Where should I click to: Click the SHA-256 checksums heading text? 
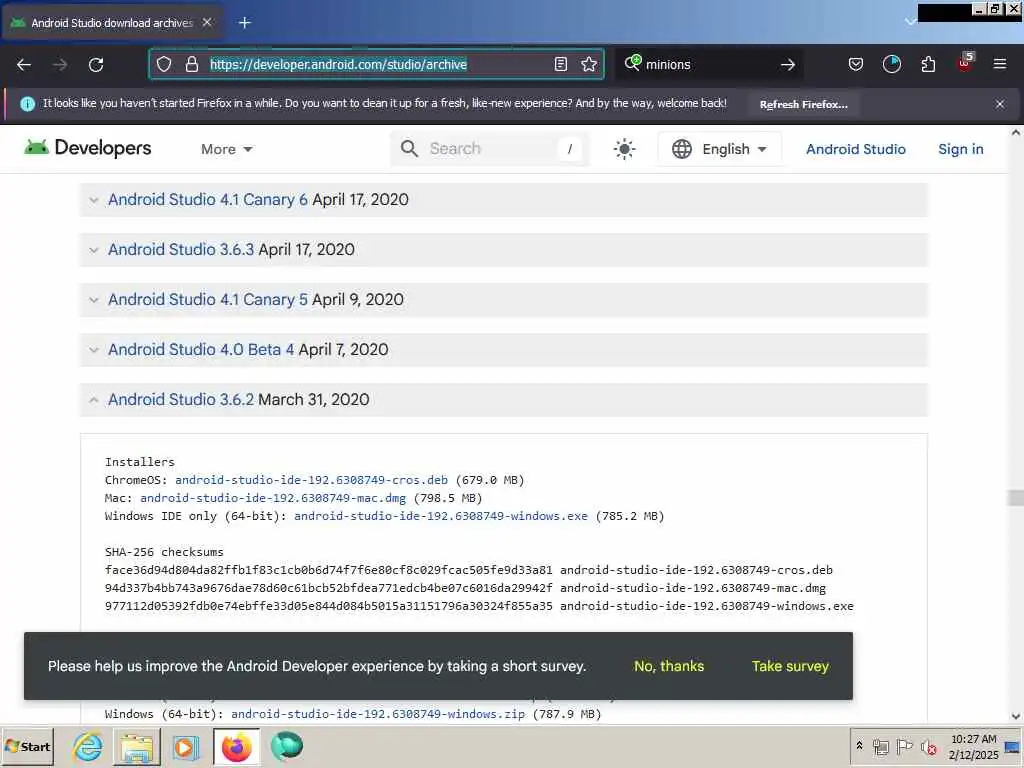point(164,552)
